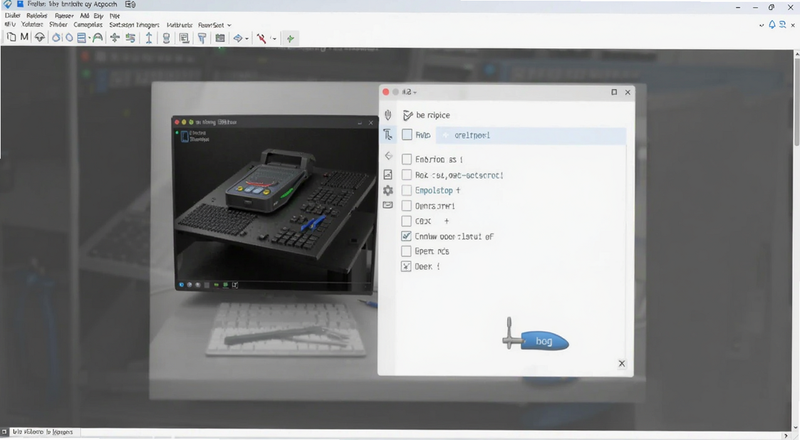Enable the blue 'Empolstop' checkbox
The image size is (800, 440).
point(407,190)
